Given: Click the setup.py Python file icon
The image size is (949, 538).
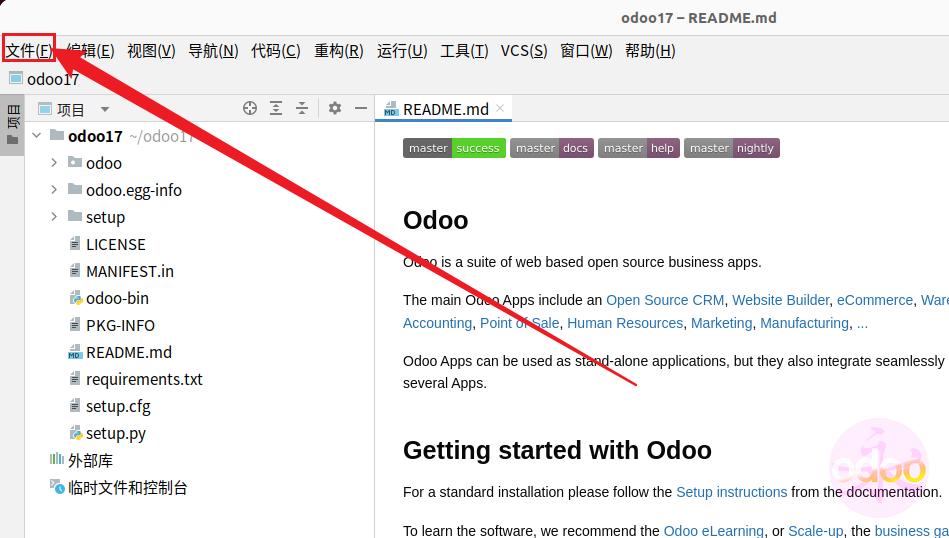Looking at the screenshot, I should [76, 433].
